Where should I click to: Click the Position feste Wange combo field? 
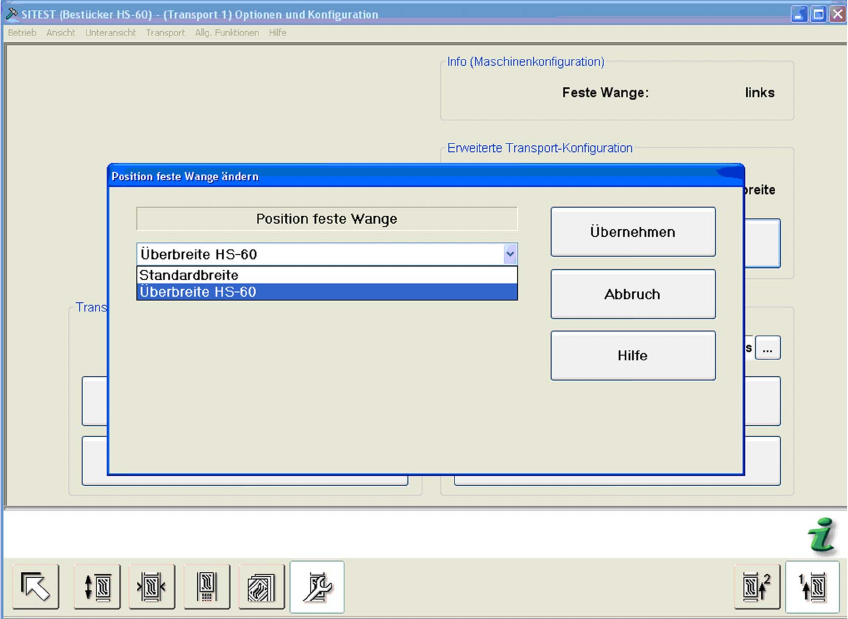[318, 254]
